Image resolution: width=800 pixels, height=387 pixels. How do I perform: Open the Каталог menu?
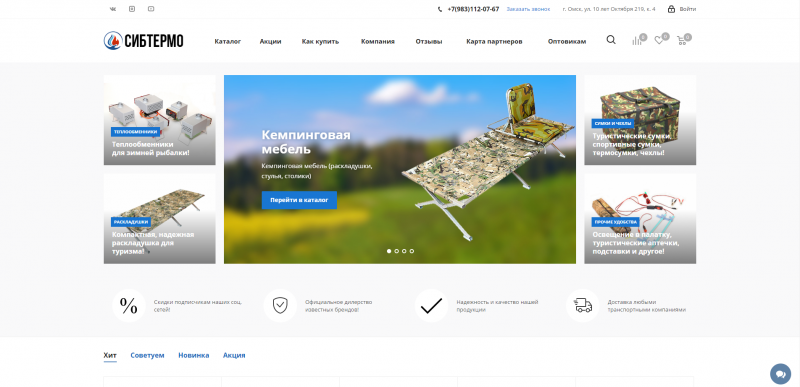[x=228, y=41]
